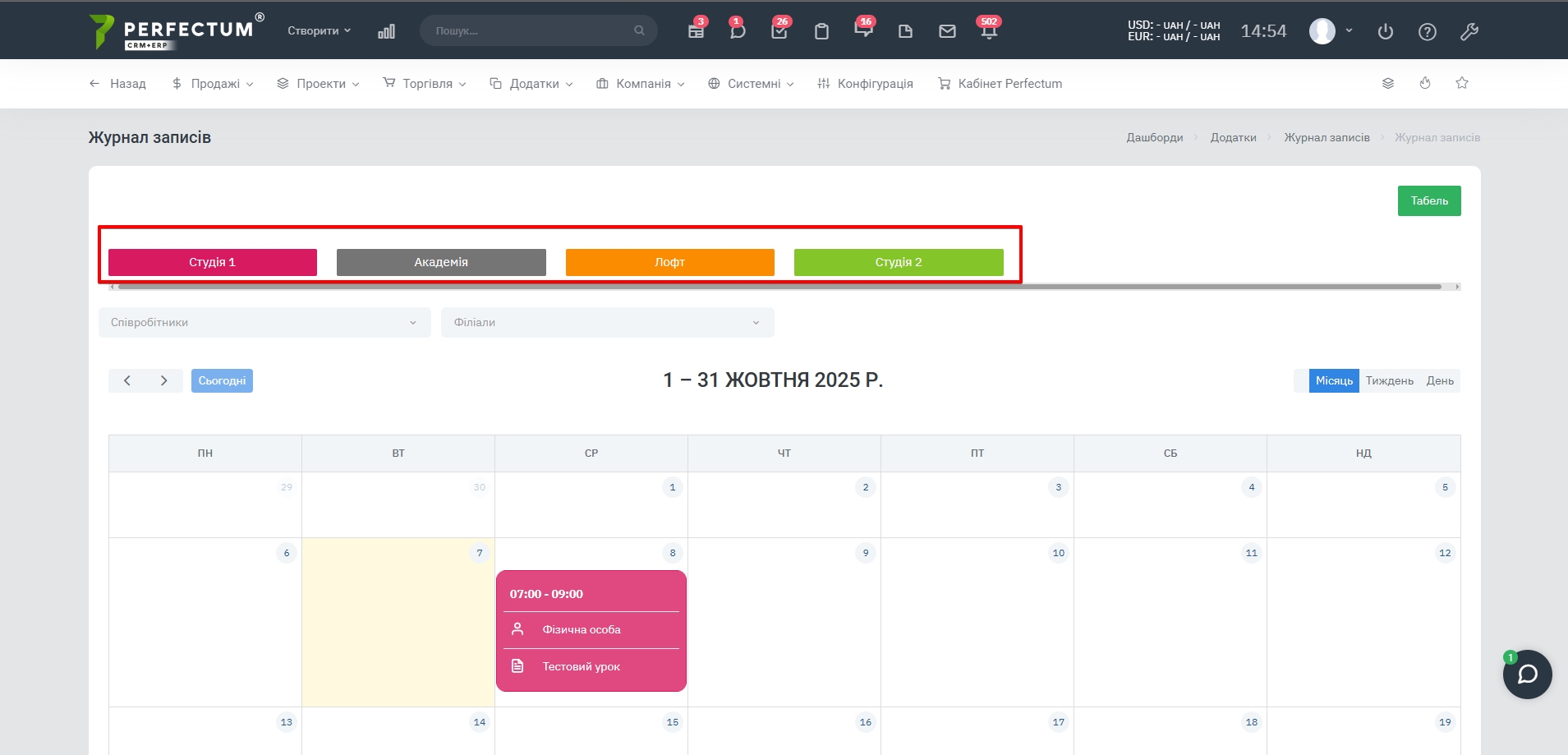This screenshot has width=1568, height=755.
Task: Select the orange Лофт room swatch
Action: [x=669, y=262]
